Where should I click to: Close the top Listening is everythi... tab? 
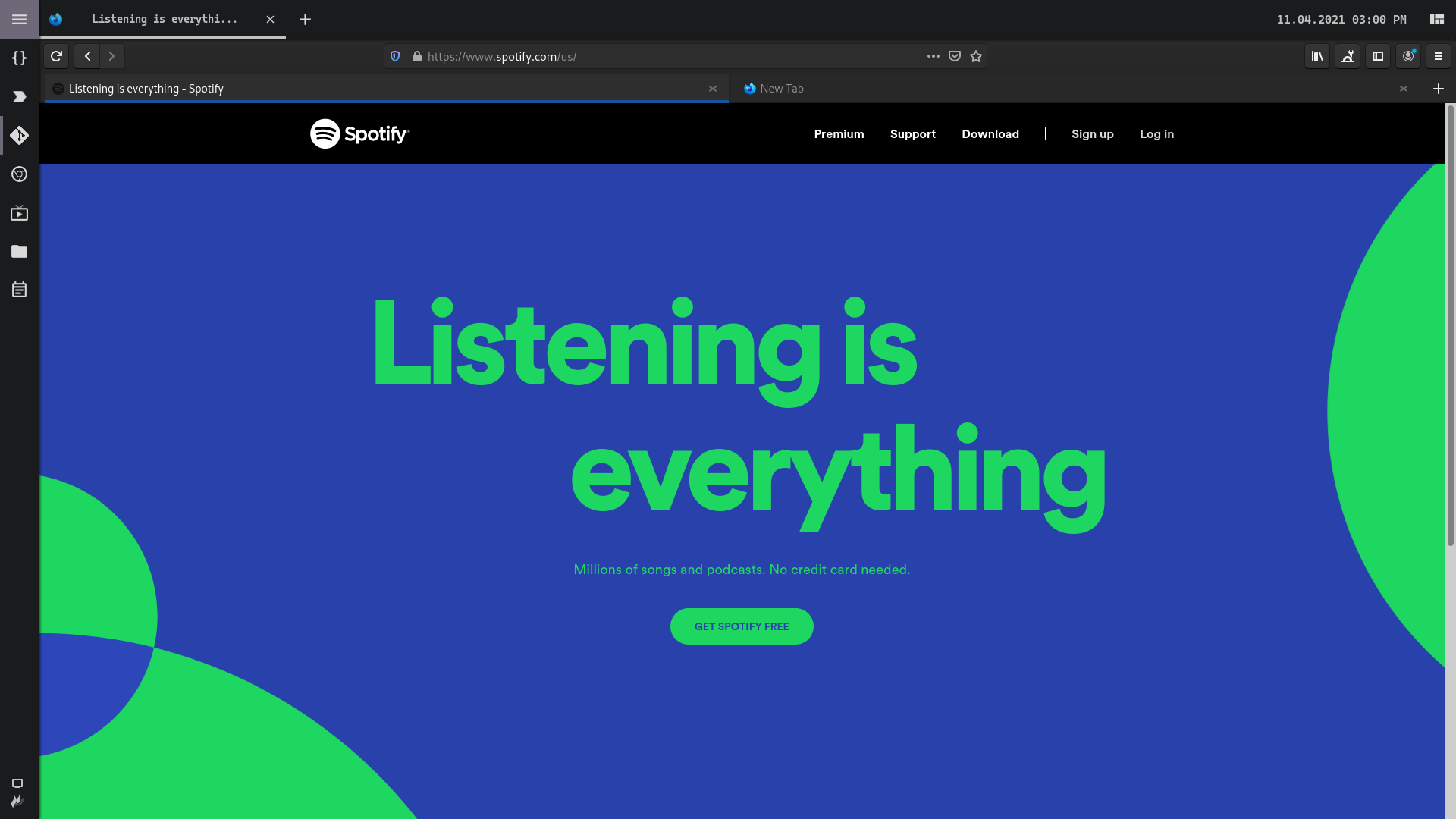[270, 20]
